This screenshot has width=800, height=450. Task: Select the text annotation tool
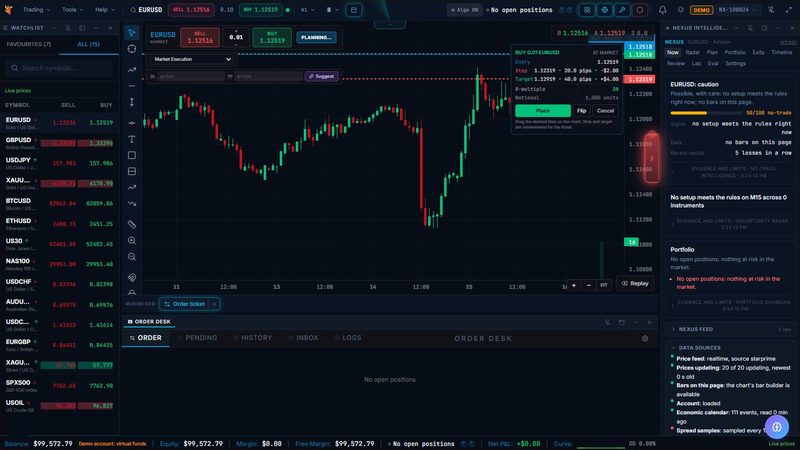(132, 139)
